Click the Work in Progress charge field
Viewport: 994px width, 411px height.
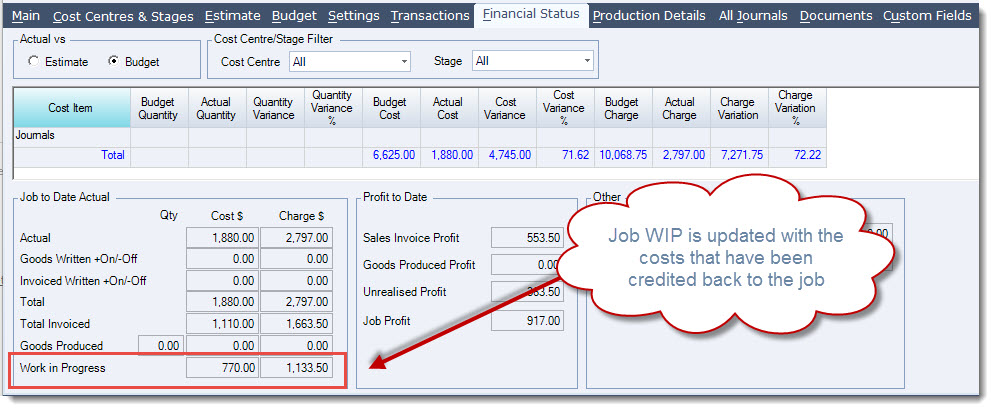pyautogui.click(x=296, y=368)
